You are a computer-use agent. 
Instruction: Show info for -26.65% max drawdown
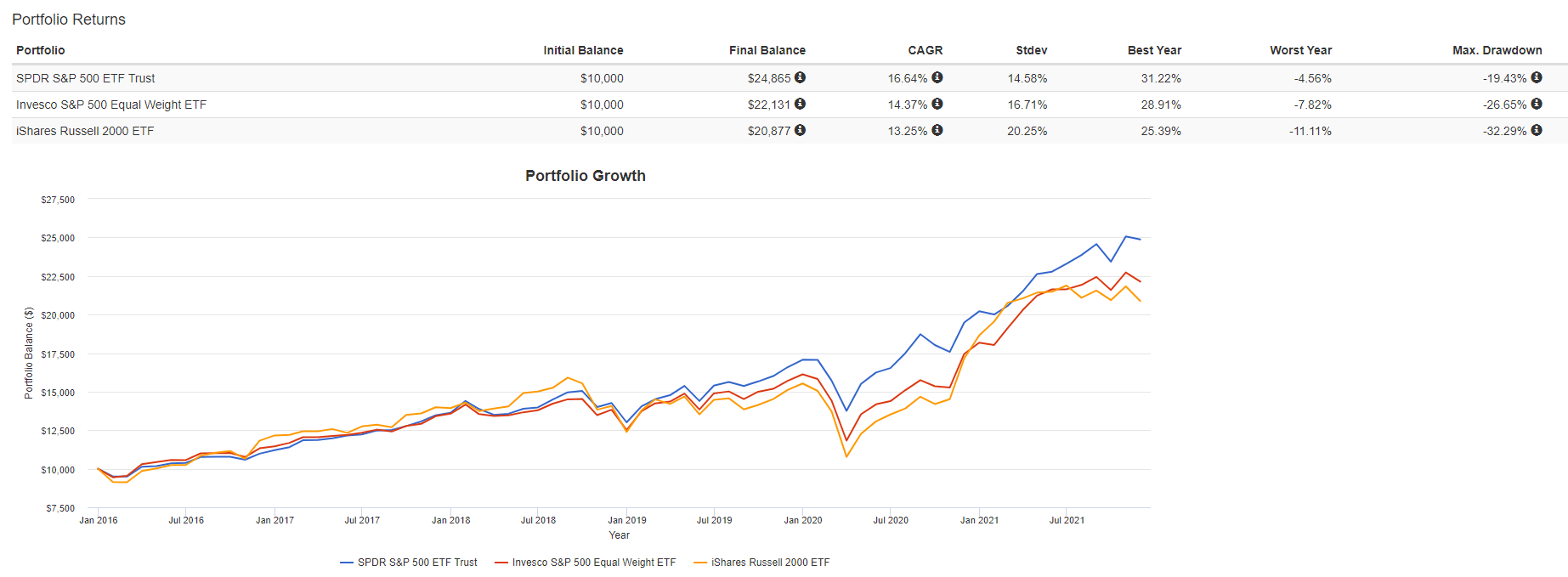tap(1536, 104)
